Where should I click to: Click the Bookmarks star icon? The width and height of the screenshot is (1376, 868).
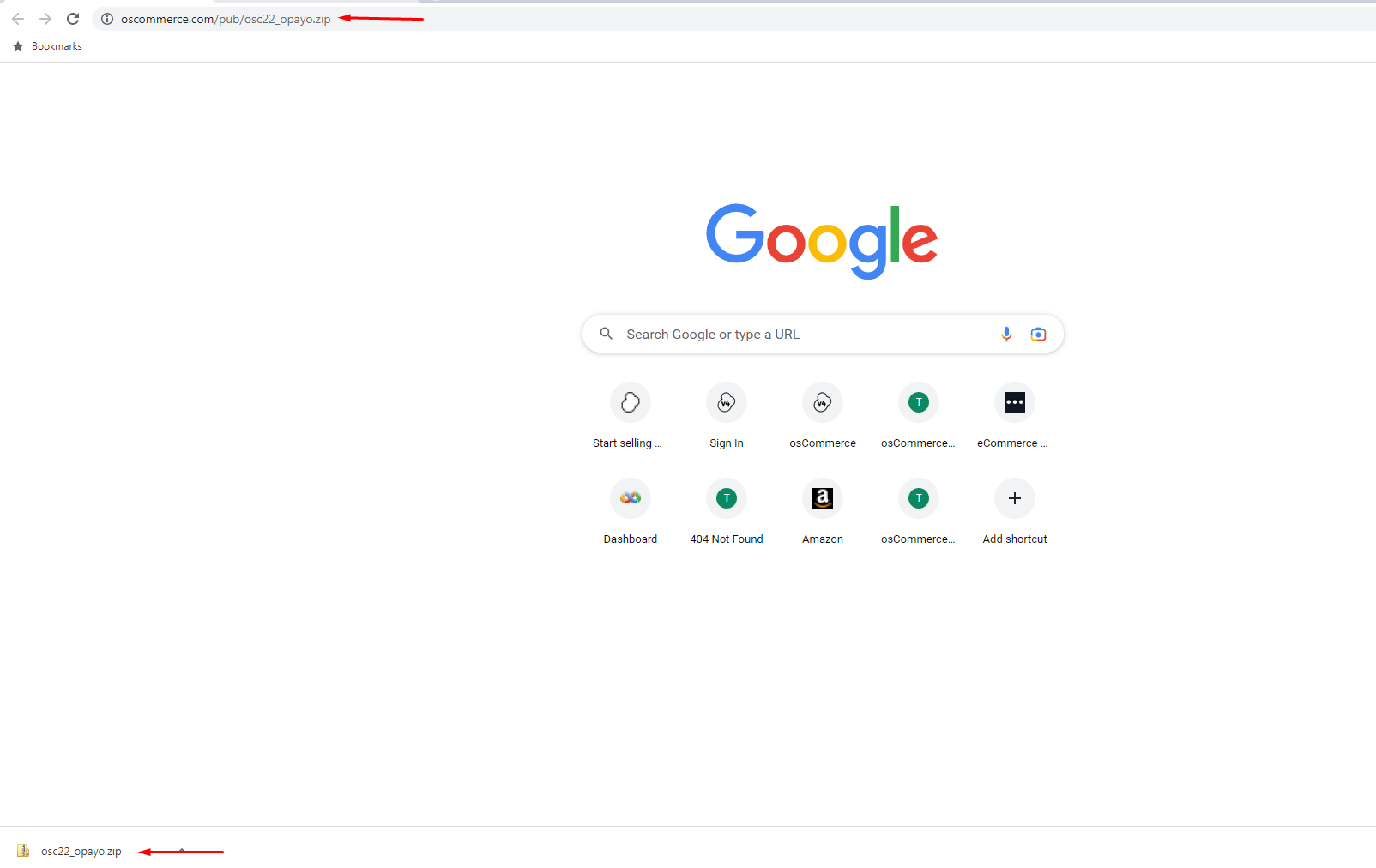click(18, 46)
